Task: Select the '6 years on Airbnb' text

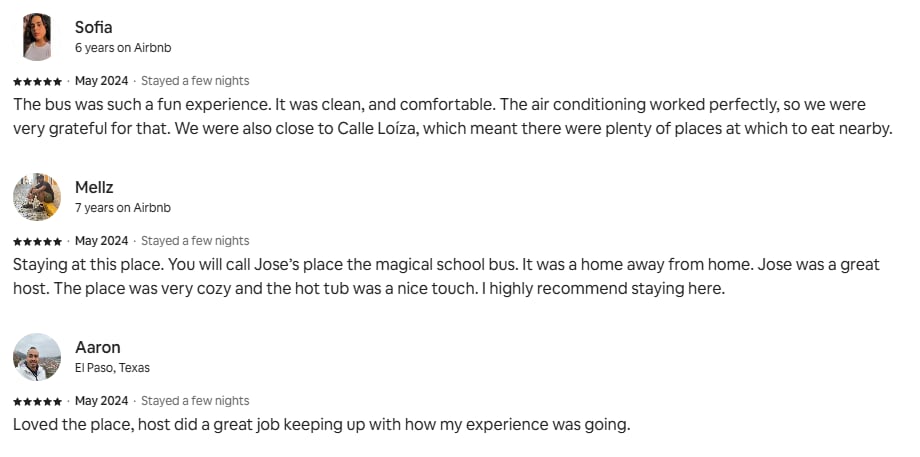Action: coord(123,48)
